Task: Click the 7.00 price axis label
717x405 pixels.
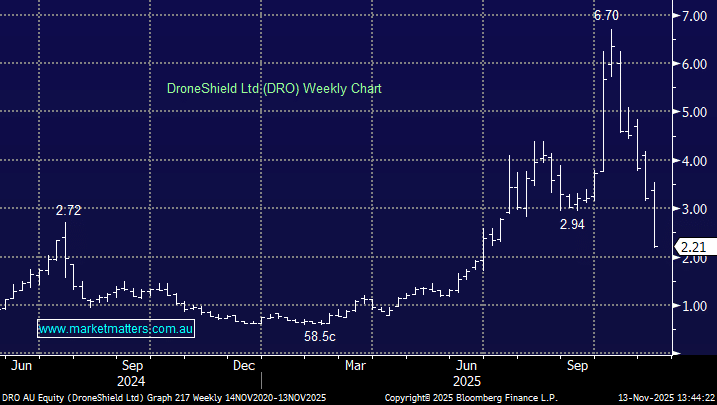Action: point(695,17)
